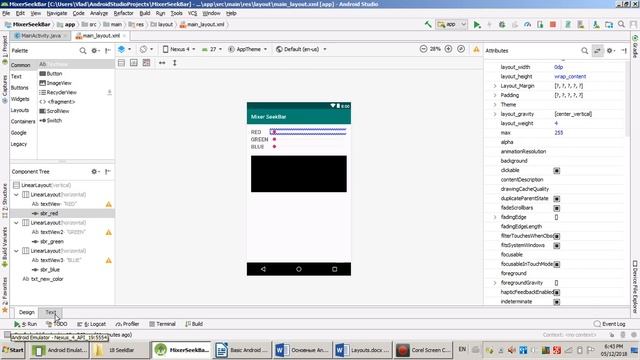Screen dimensions: 640x360
Task: Open Search Everywhere magnifier in top toolbar
Action: pos(621,24)
